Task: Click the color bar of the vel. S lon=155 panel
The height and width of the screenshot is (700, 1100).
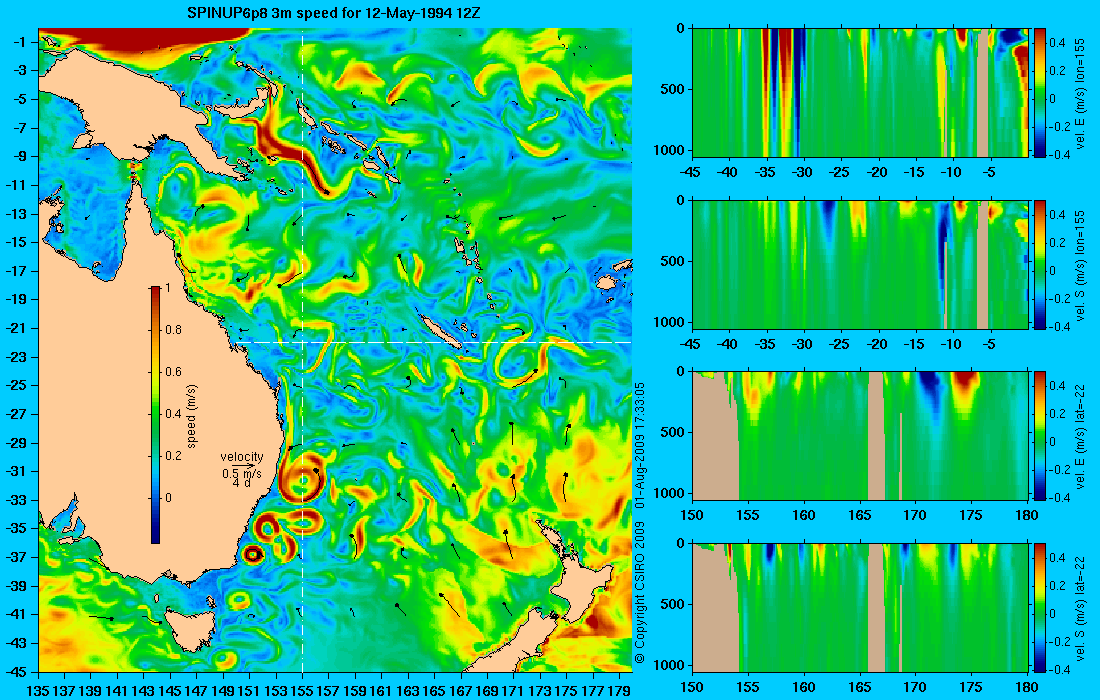Action: 1039,264
